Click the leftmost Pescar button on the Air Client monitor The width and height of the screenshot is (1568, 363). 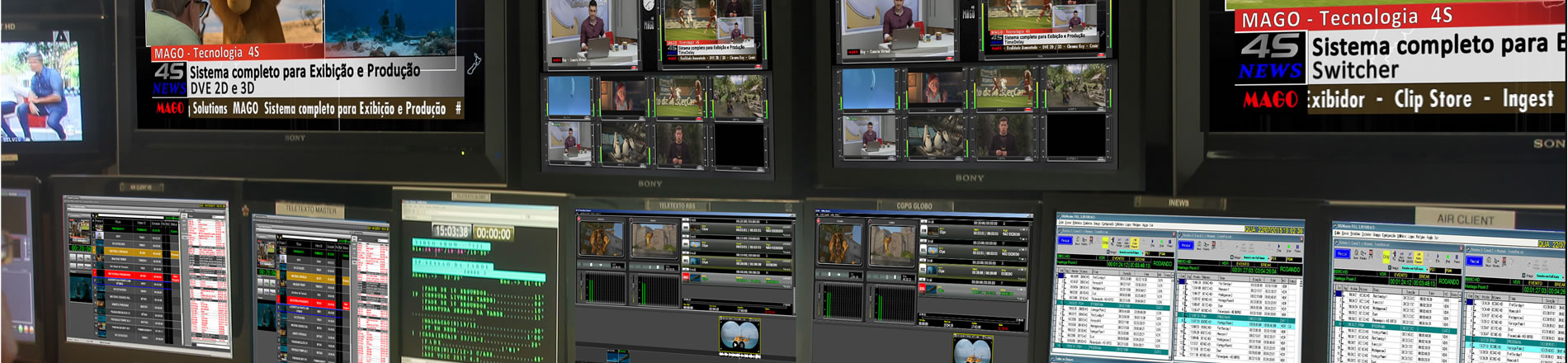(x=1343, y=253)
